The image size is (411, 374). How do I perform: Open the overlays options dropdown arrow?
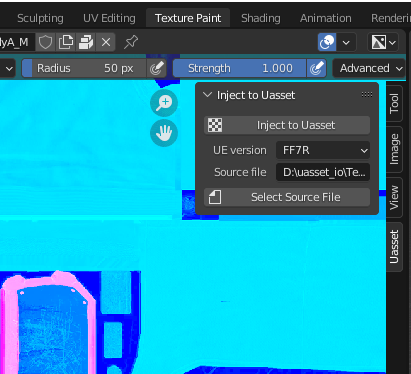pyautogui.click(x=346, y=42)
